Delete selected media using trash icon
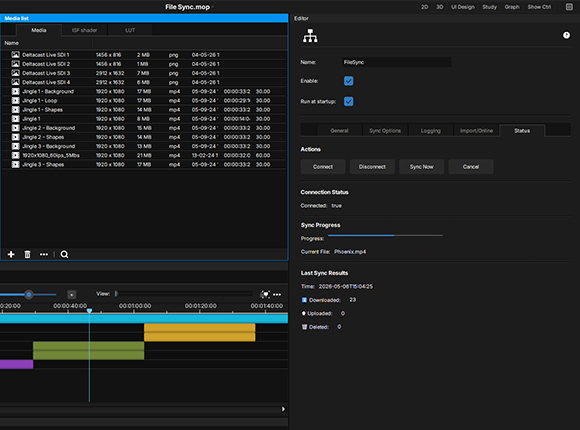Screen dimensions: 580x430 [x=27, y=254]
